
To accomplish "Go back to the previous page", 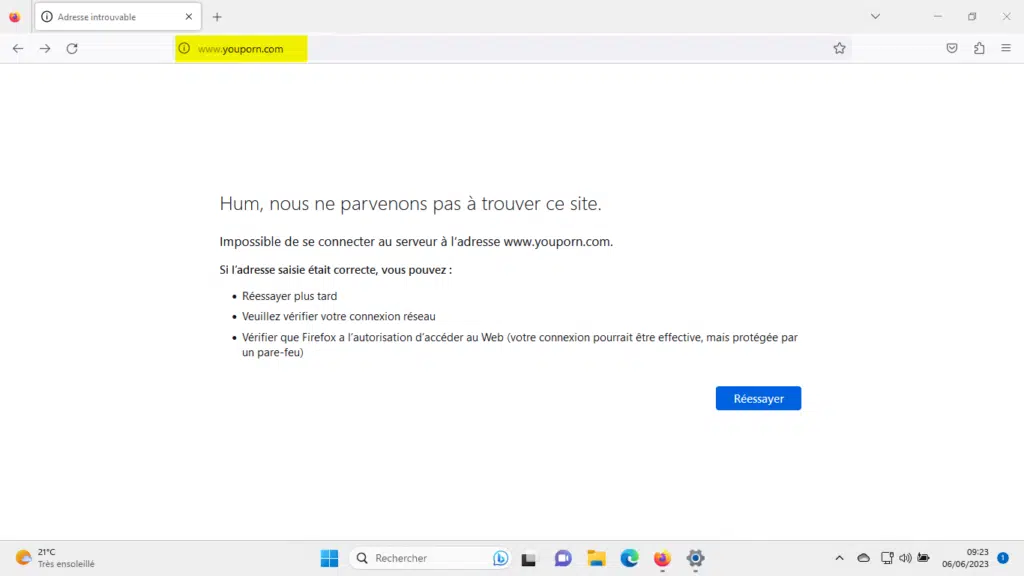I will [x=18, y=48].
